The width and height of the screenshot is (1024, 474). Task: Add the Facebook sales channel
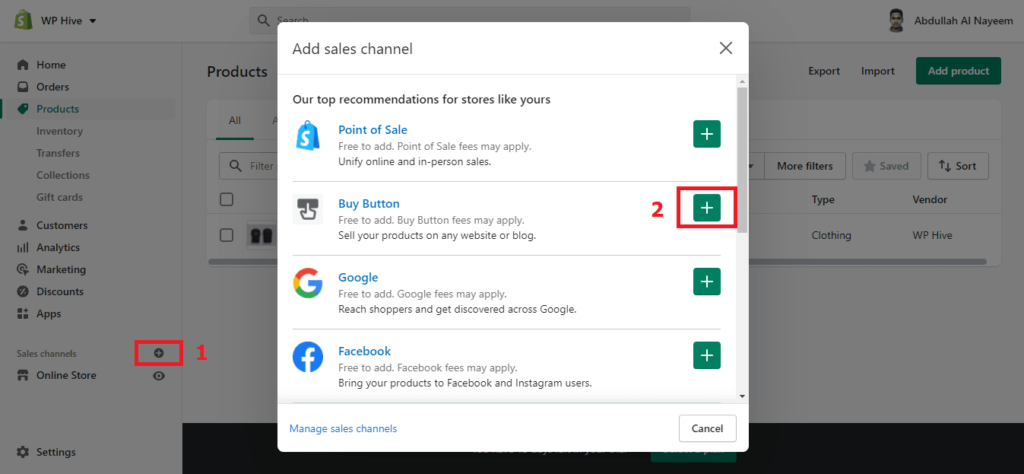(707, 355)
